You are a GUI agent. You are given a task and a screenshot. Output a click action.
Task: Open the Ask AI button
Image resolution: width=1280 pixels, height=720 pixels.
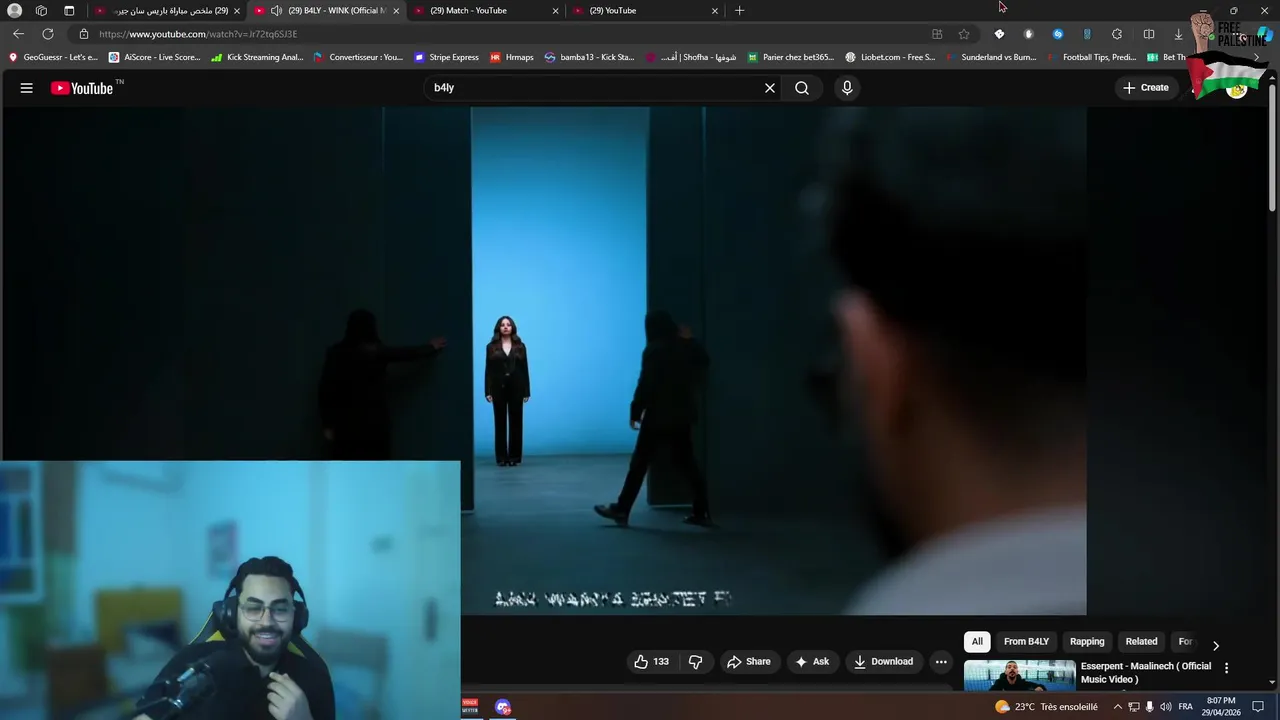coord(812,661)
